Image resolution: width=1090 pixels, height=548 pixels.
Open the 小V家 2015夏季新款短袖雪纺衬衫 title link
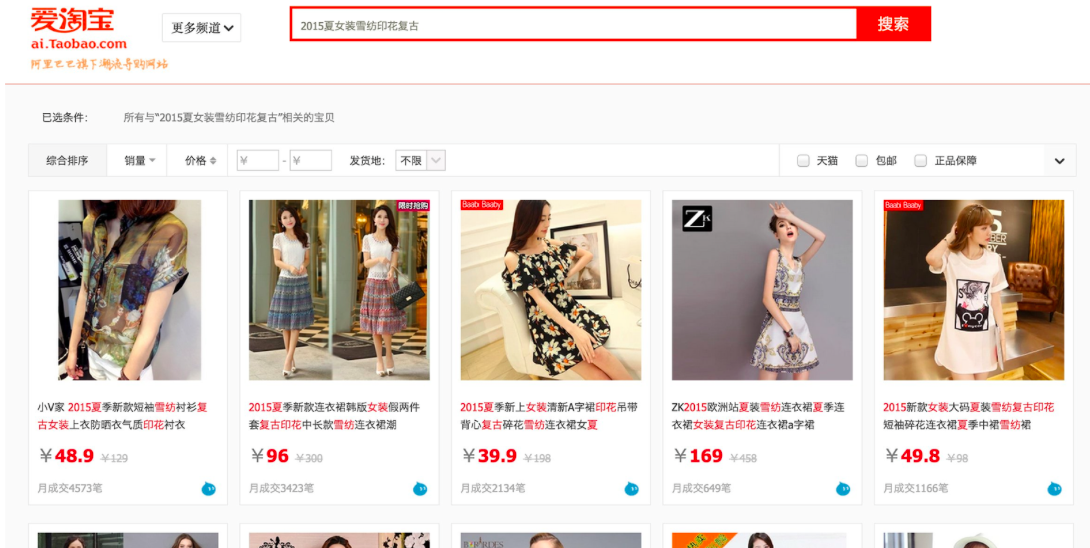click(122, 416)
